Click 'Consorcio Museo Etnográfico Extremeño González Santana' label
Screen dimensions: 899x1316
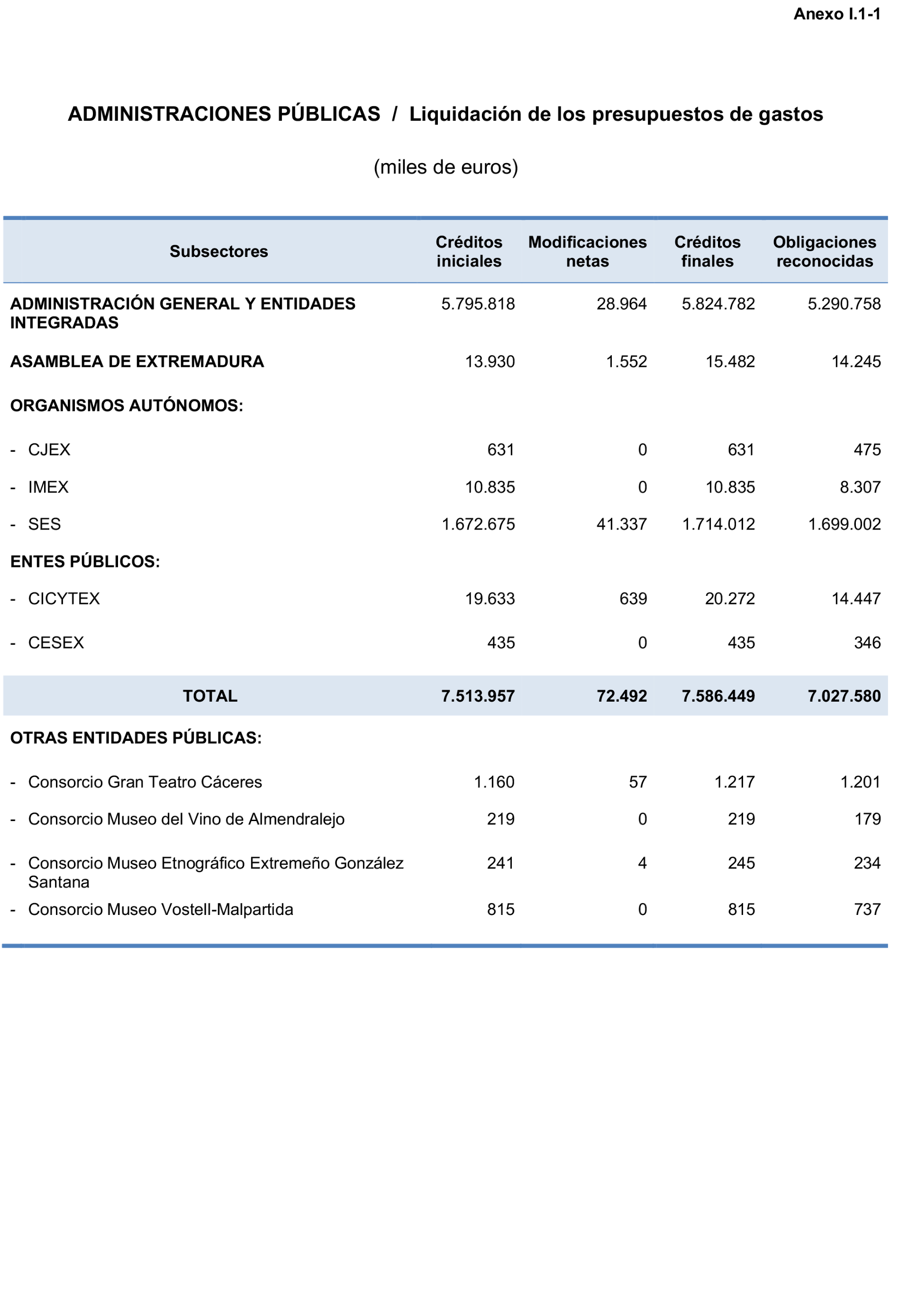click(x=216, y=873)
